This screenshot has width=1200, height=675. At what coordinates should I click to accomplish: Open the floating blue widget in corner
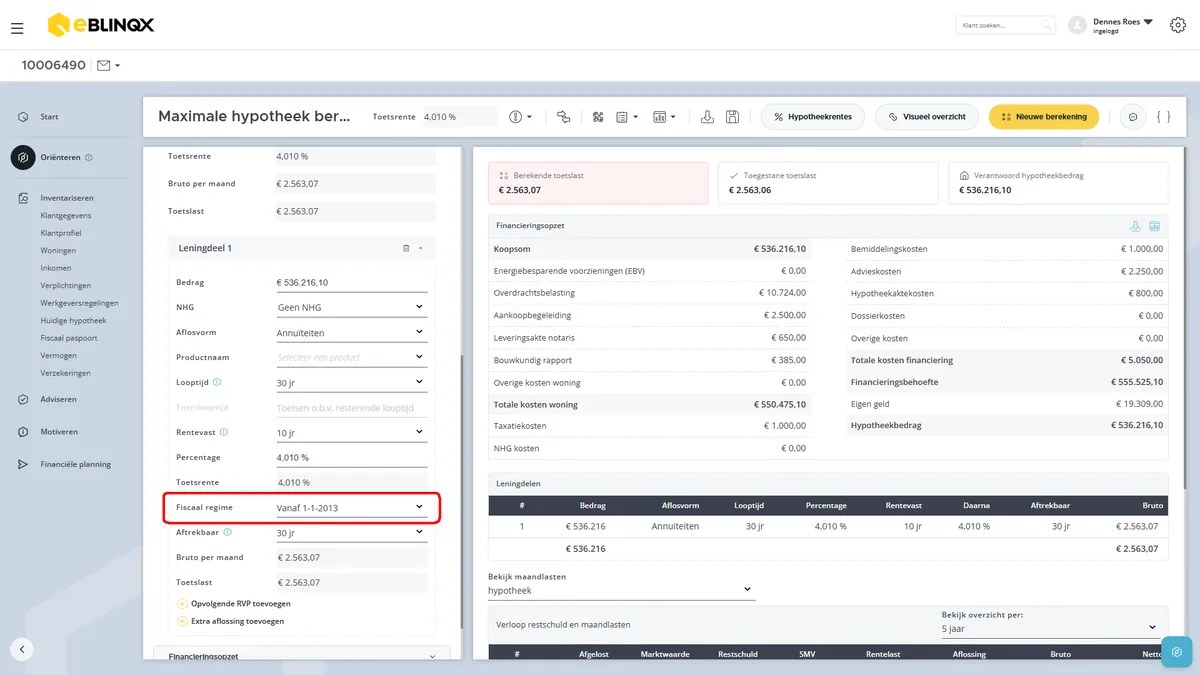(1177, 652)
